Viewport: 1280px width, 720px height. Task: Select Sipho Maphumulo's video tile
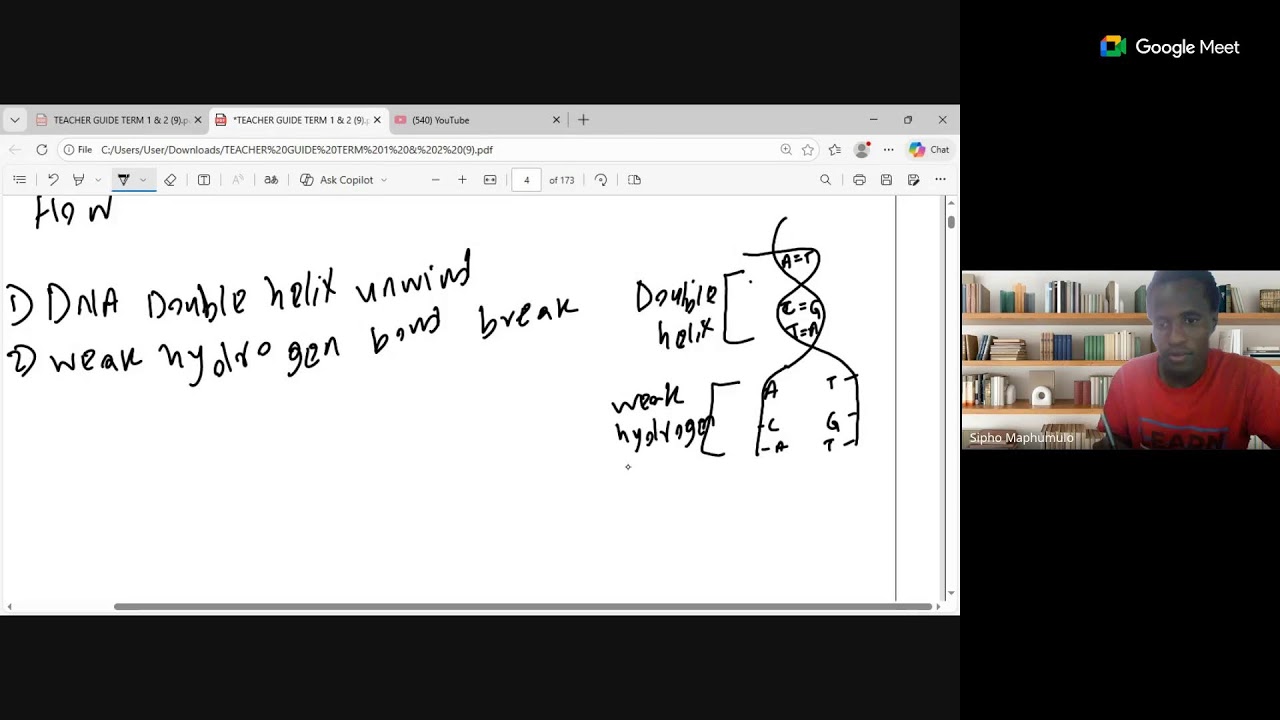[1120, 360]
